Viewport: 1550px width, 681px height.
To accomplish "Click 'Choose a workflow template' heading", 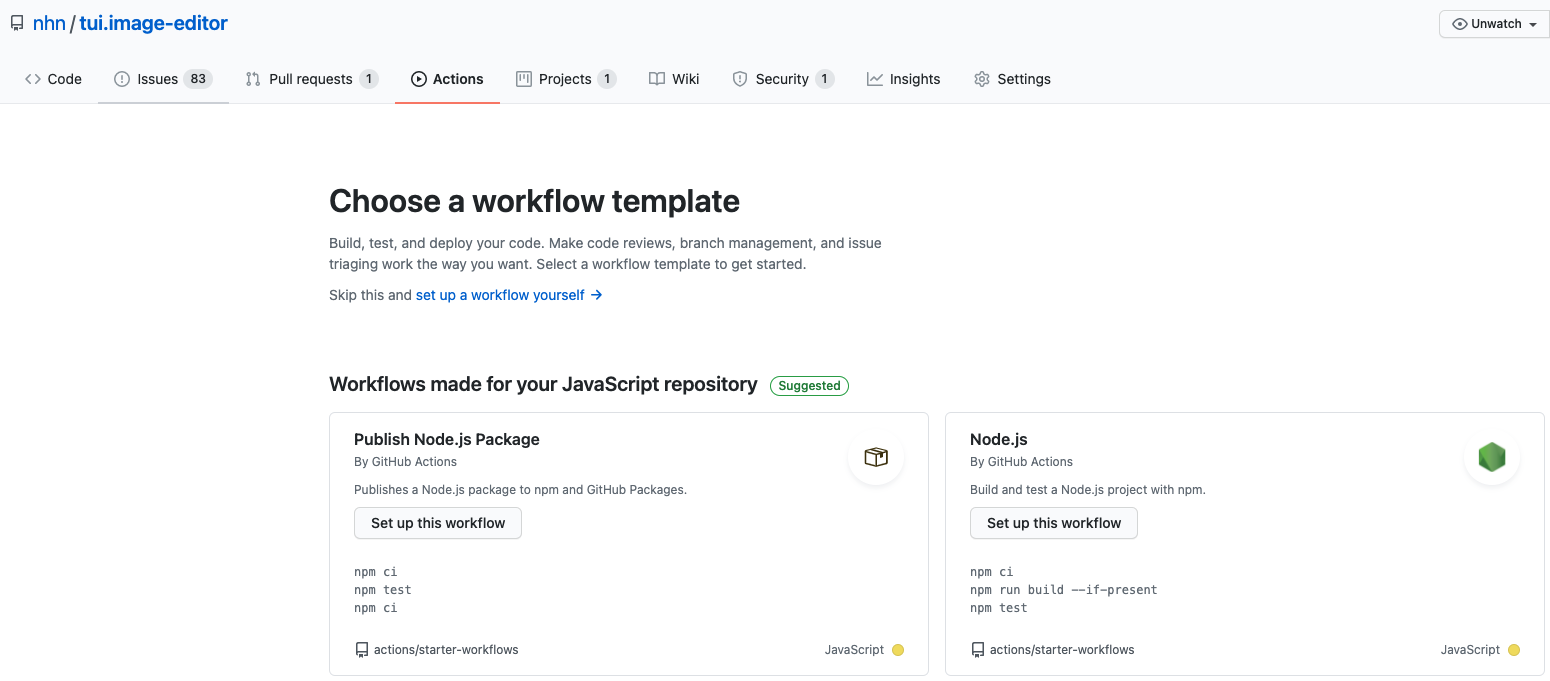I will click(535, 201).
